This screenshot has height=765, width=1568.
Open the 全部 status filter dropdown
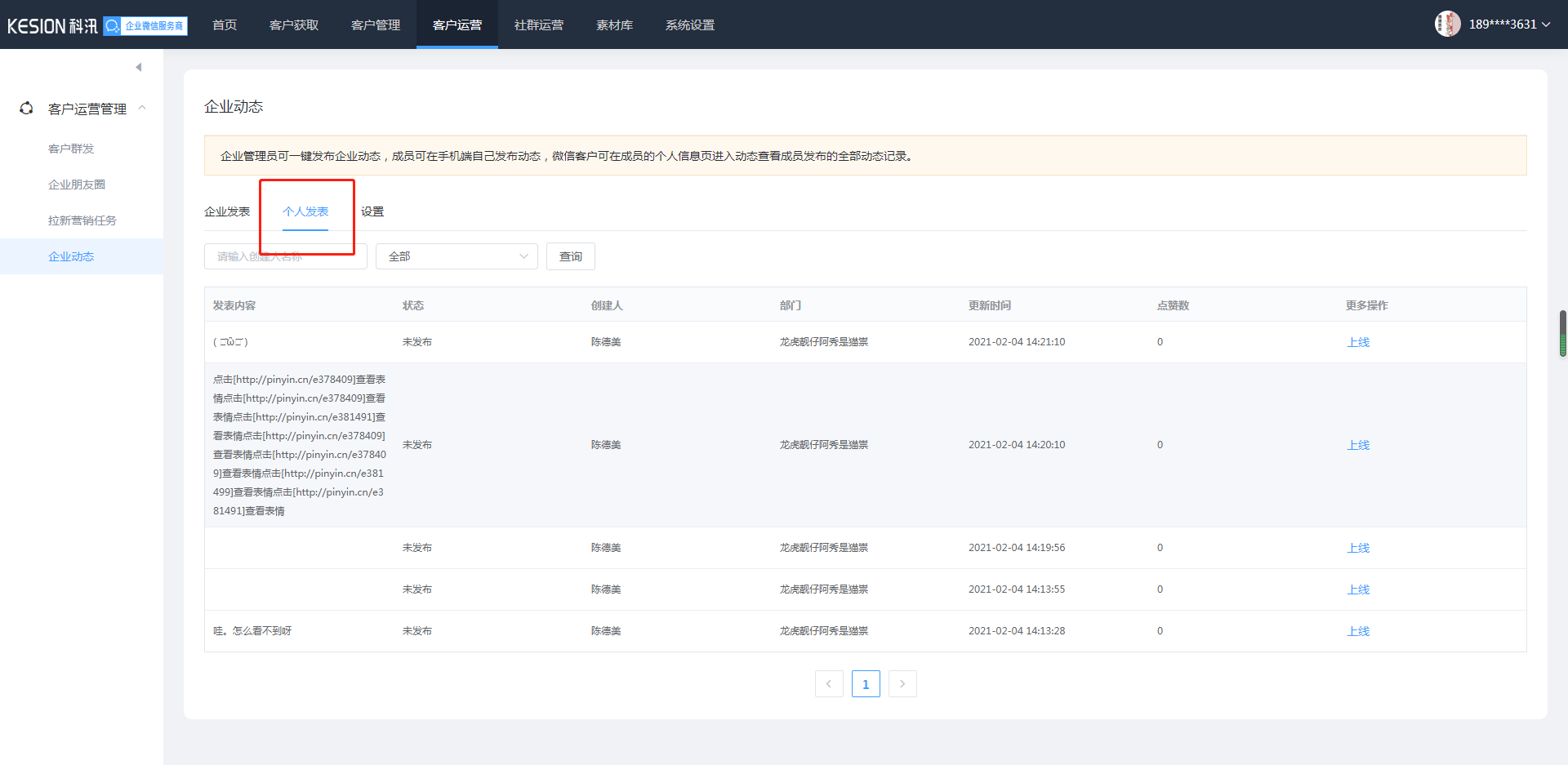point(457,256)
